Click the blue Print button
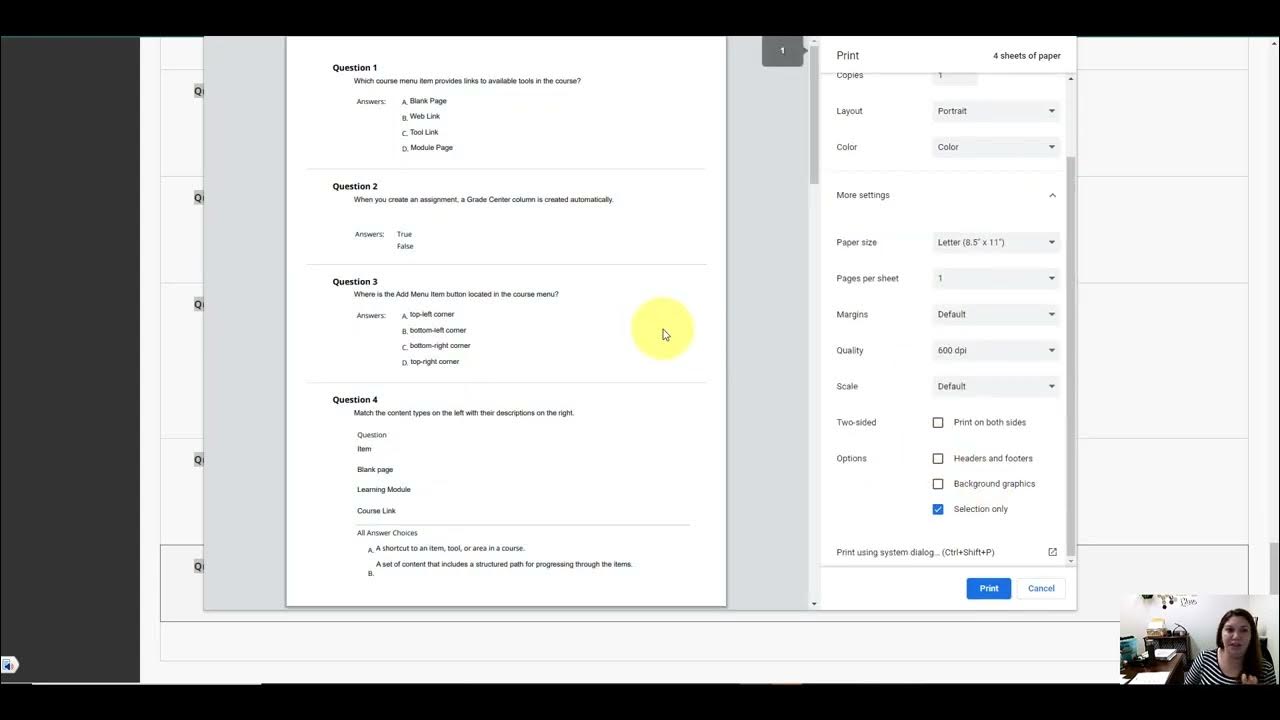The image size is (1280, 720). (x=988, y=588)
